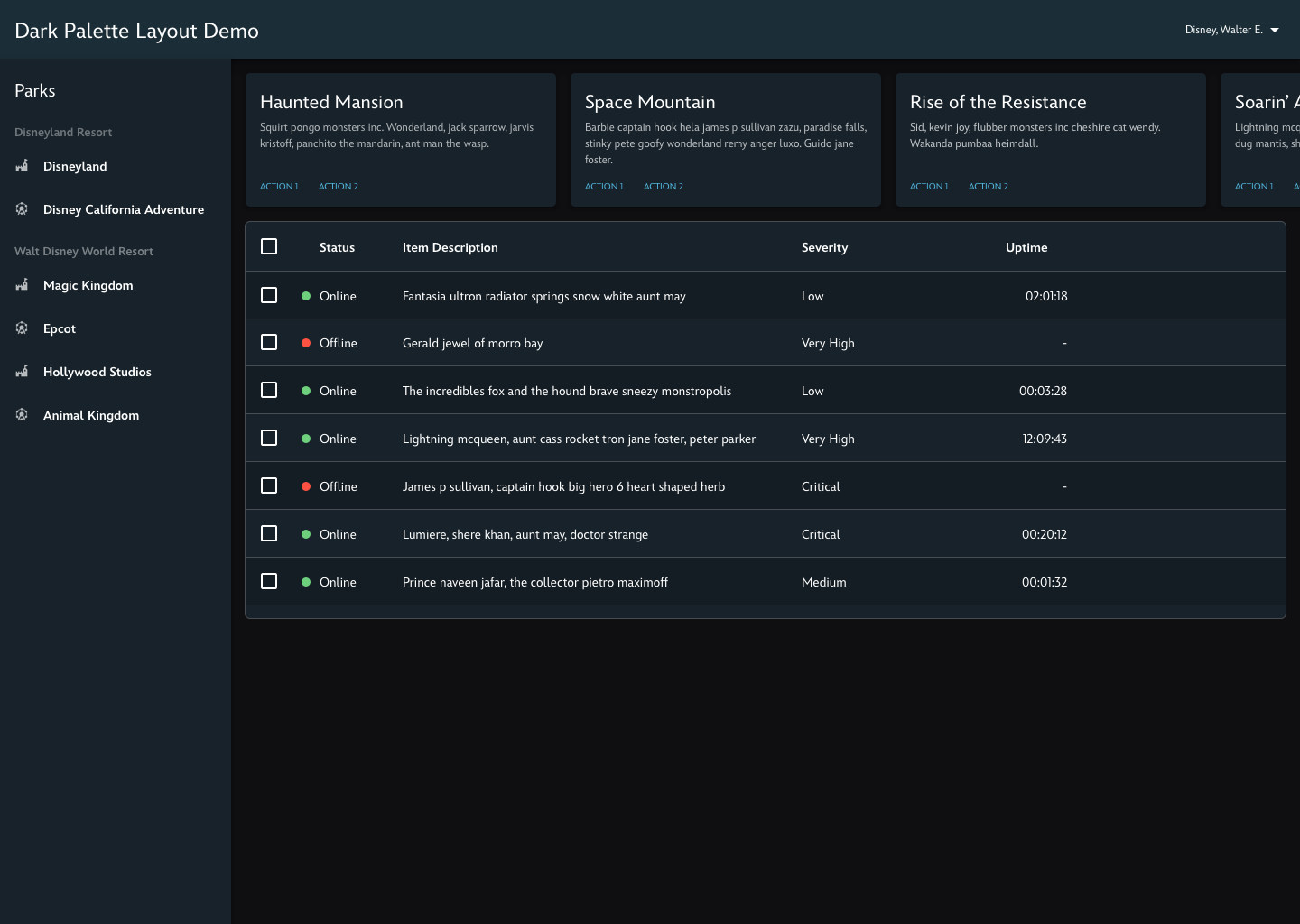Click ACTION 2 on the Haunted Mansion card
1300x924 pixels.
pyautogui.click(x=339, y=186)
